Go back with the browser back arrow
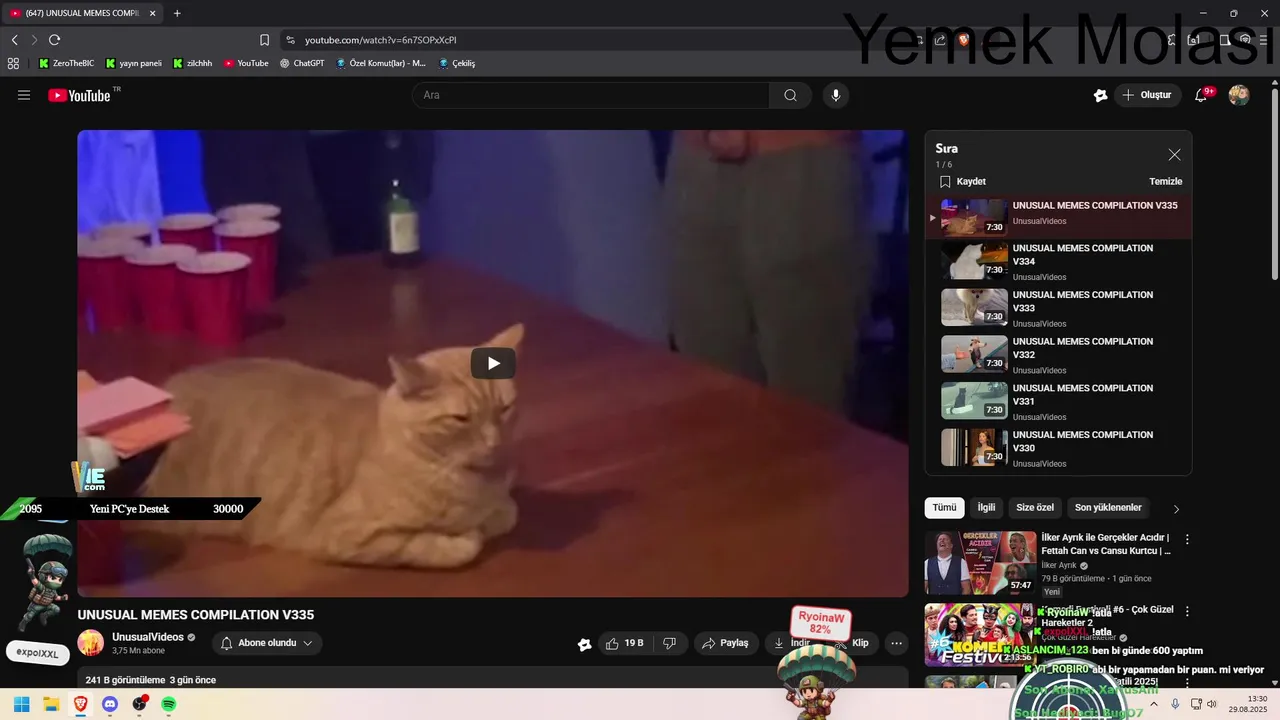The image size is (1280, 720). tap(15, 40)
